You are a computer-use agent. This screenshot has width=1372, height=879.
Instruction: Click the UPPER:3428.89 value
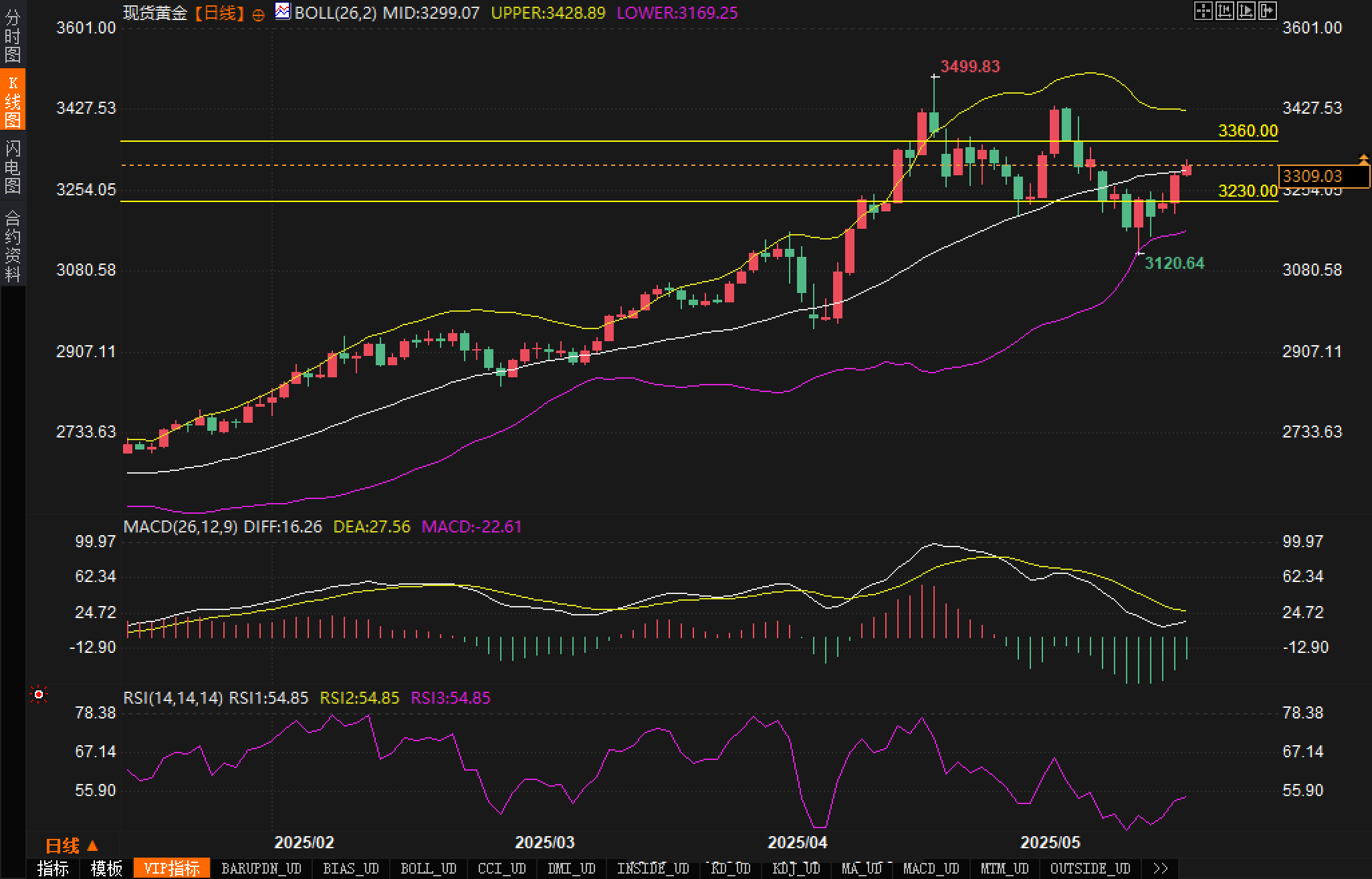[x=548, y=13]
